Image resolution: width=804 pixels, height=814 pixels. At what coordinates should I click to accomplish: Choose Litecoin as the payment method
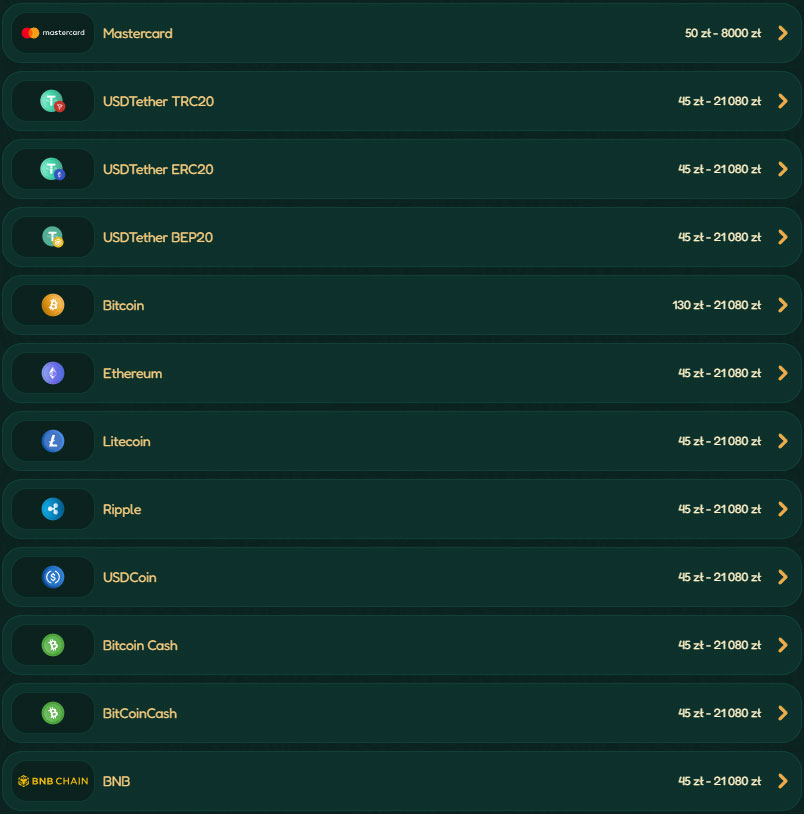[x=126, y=441]
